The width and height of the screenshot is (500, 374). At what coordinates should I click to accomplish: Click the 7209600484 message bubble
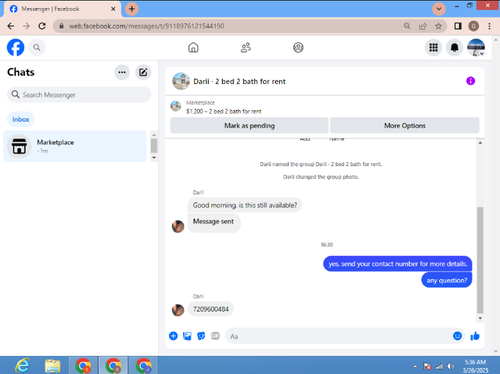click(x=211, y=309)
